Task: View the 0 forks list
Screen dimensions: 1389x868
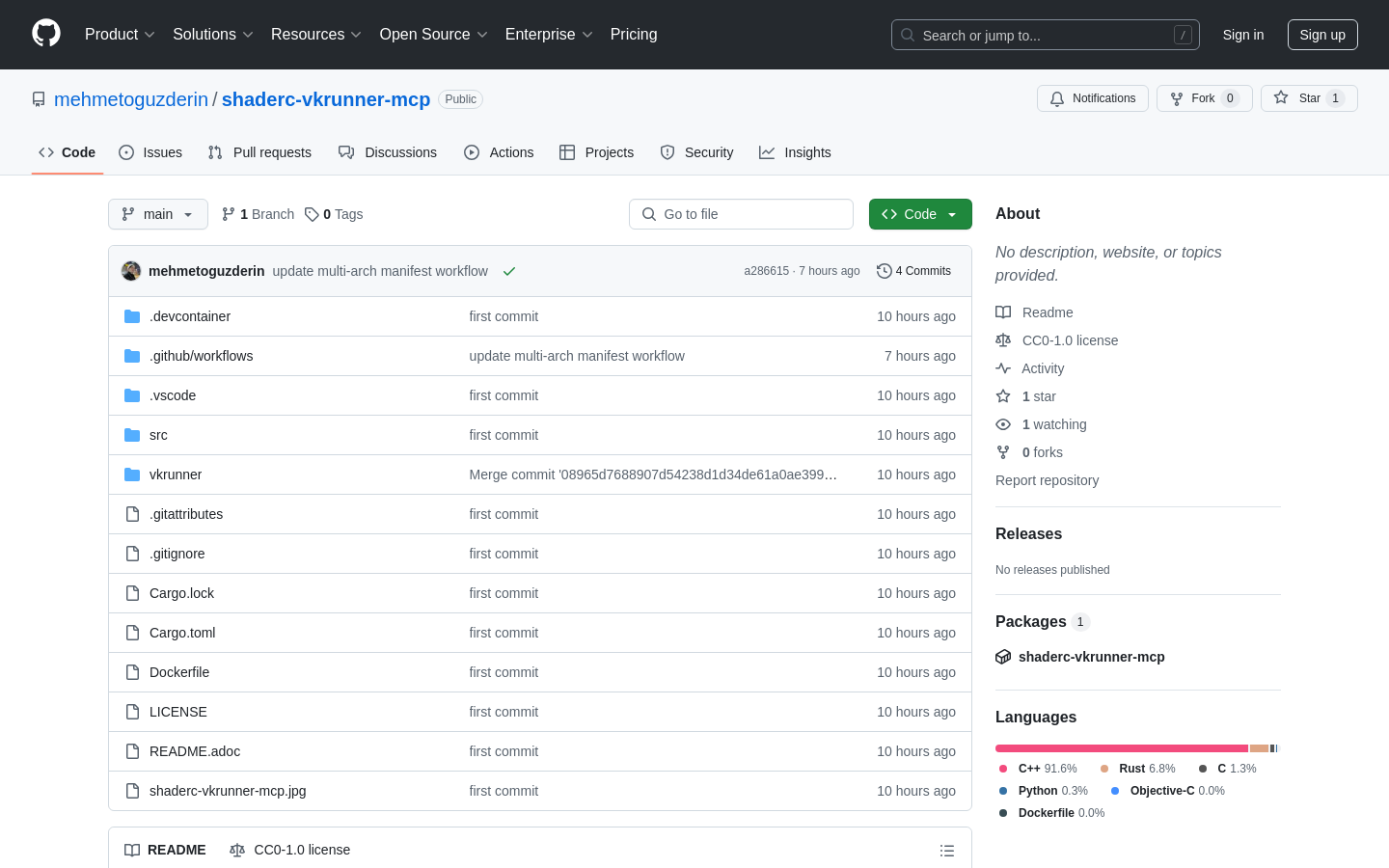Action: [x=1029, y=452]
